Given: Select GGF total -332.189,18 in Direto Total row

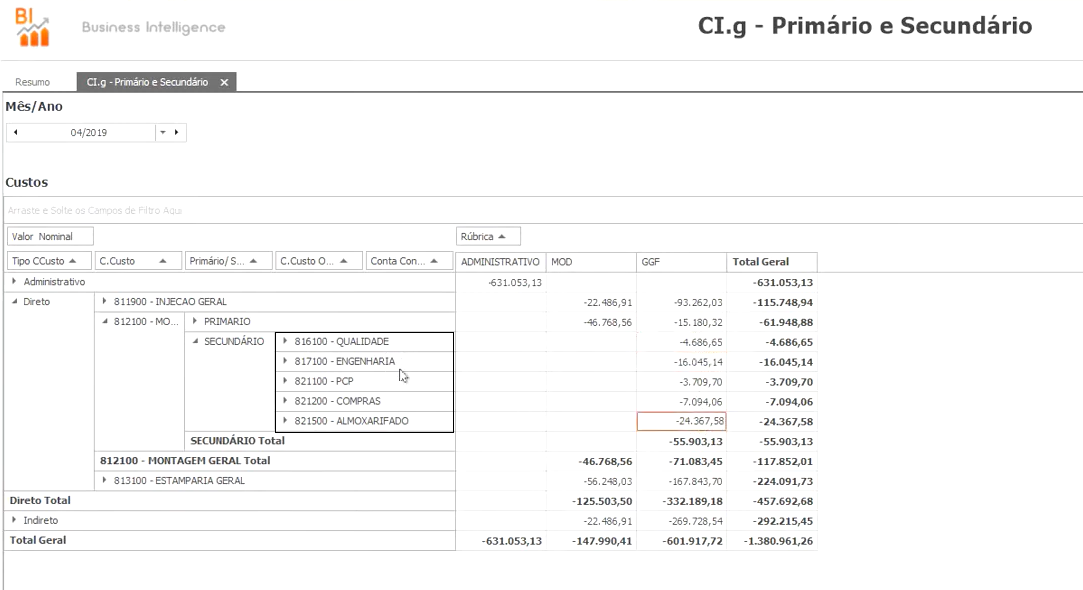Looking at the screenshot, I should point(682,502).
